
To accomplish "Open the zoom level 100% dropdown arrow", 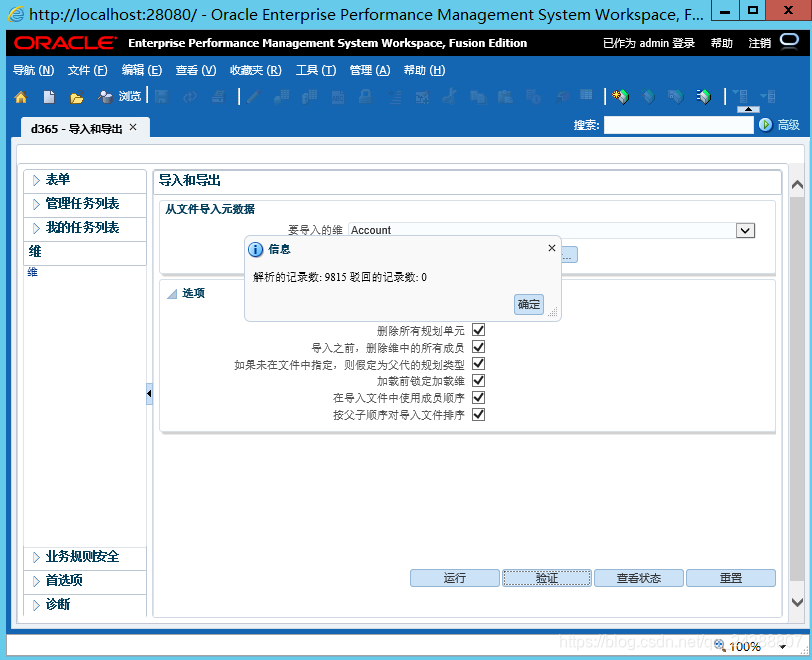I will pyautogui.click(x=782, y=646).
